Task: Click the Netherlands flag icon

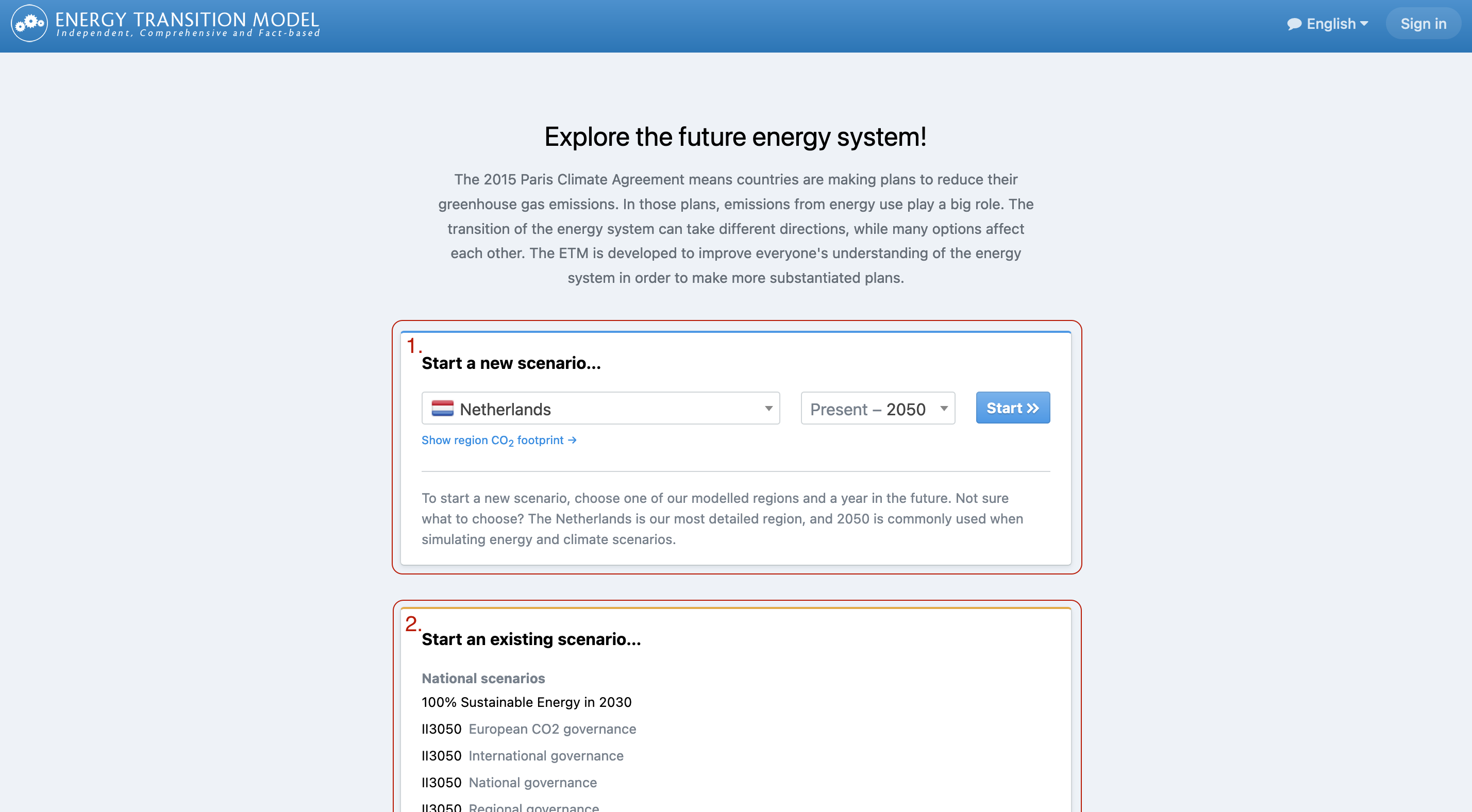Action: tap(442, 409)
